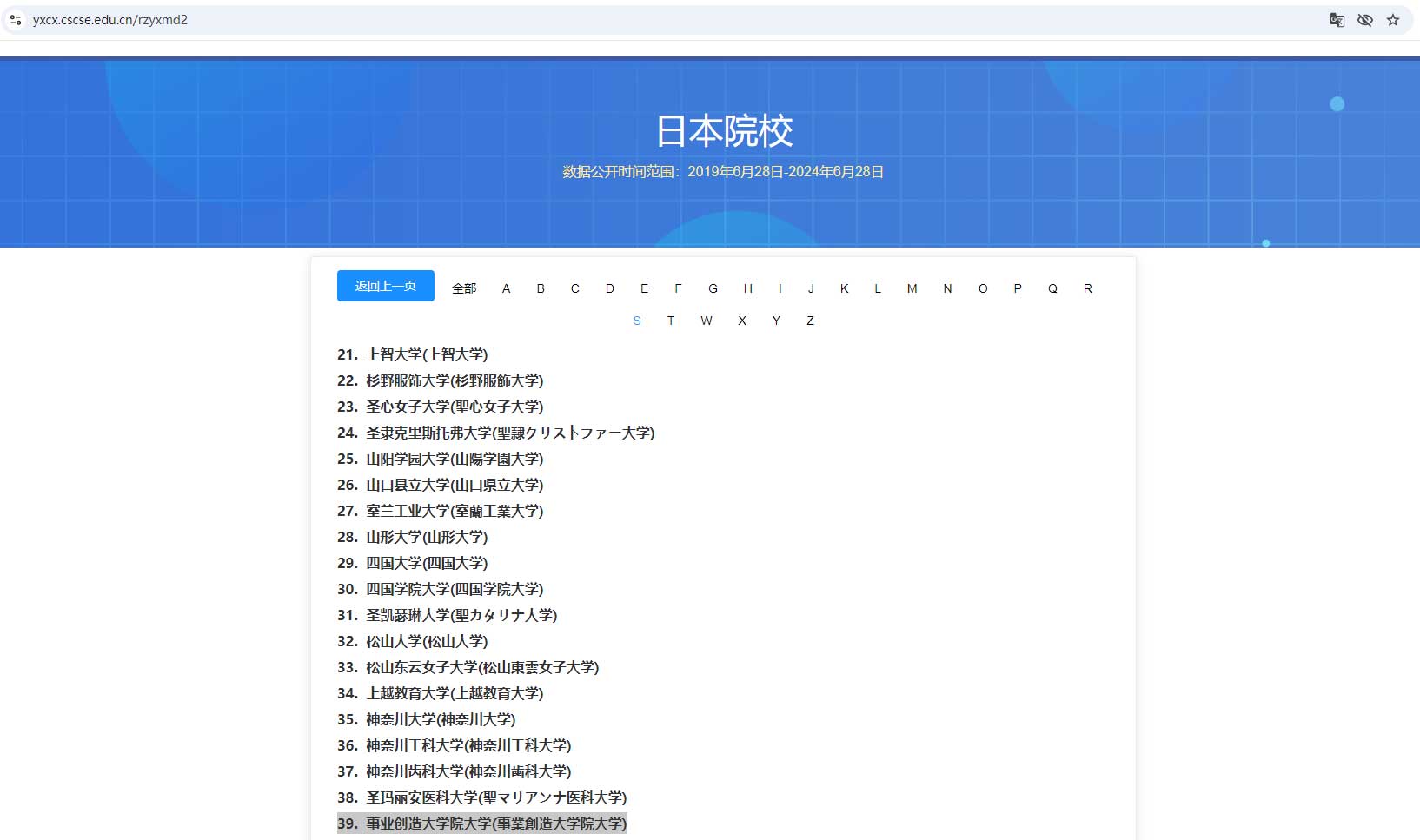Open the translate page icon
This screenshot has height=840, width=1420.
tap(1337, 20)
